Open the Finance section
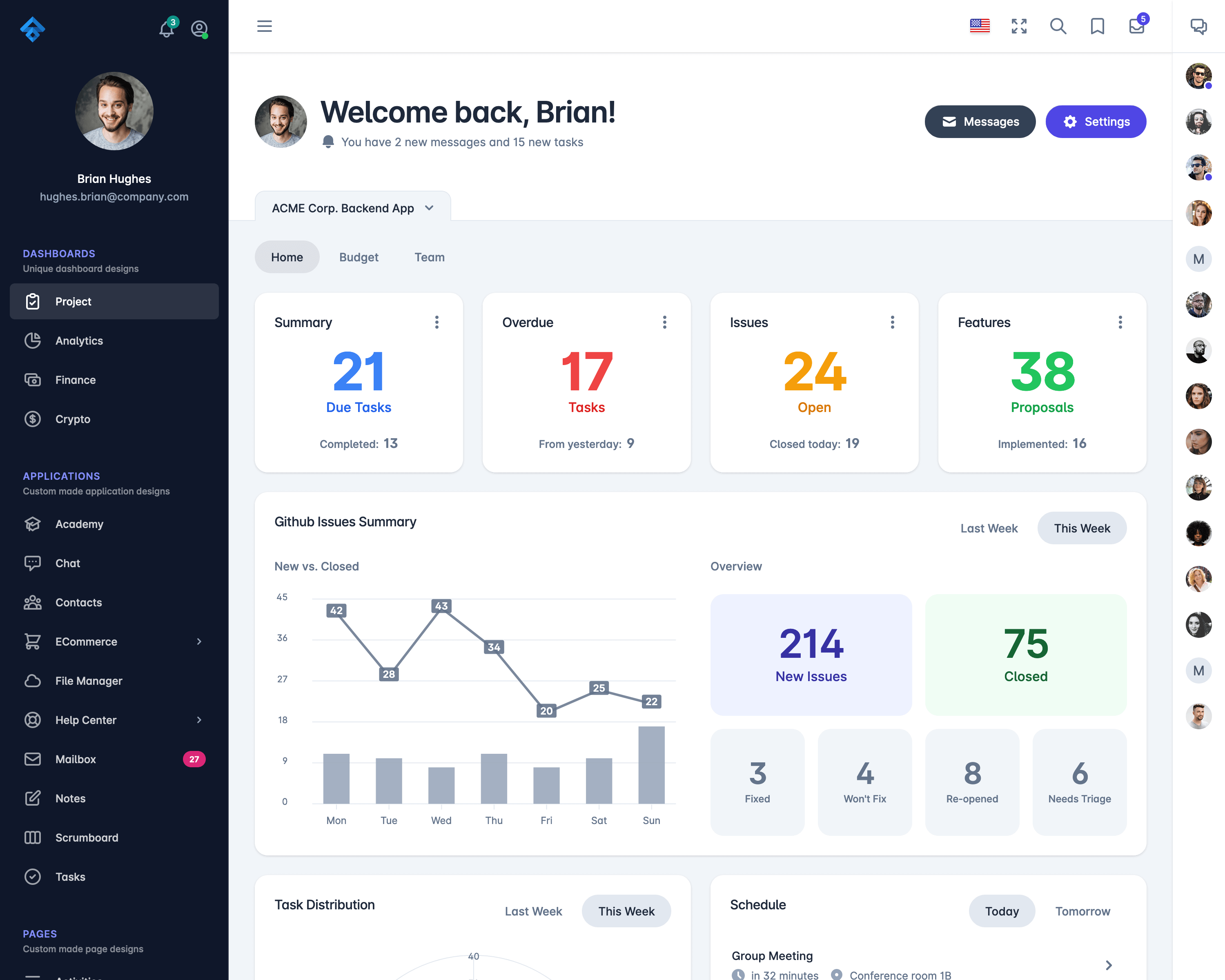Viewport: 1225px width, 980px height. point(76,379)
